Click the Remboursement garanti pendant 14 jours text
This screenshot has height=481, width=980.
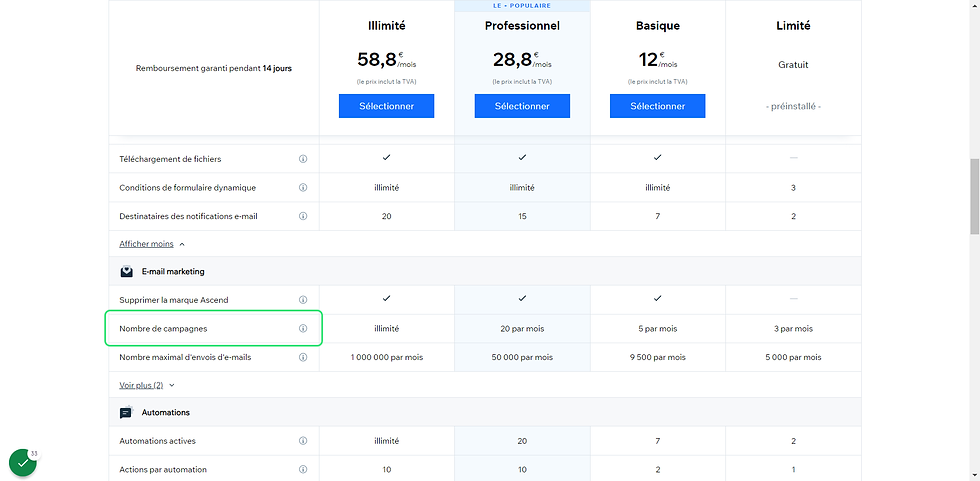(214, 69)
